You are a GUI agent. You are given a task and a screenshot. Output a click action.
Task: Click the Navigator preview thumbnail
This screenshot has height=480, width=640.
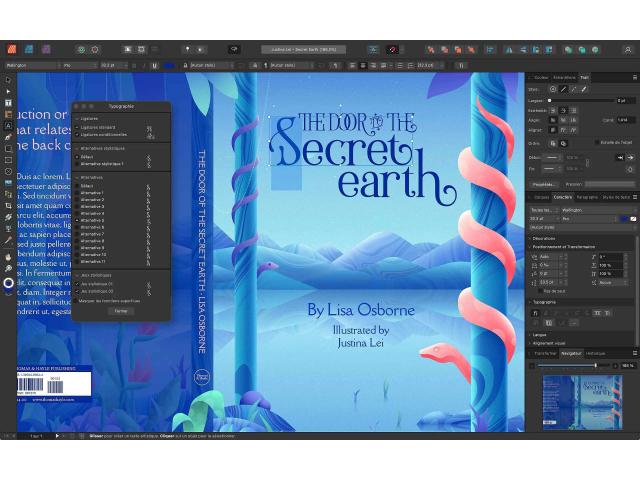tap(581, 398)
